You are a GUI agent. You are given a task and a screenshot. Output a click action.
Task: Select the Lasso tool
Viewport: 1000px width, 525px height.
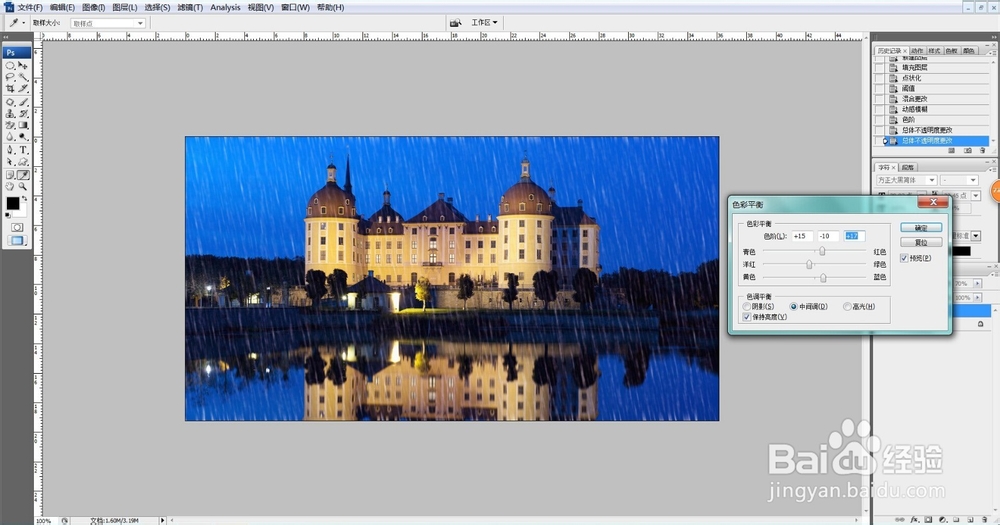pyautogui.click(x=10, y=77)
